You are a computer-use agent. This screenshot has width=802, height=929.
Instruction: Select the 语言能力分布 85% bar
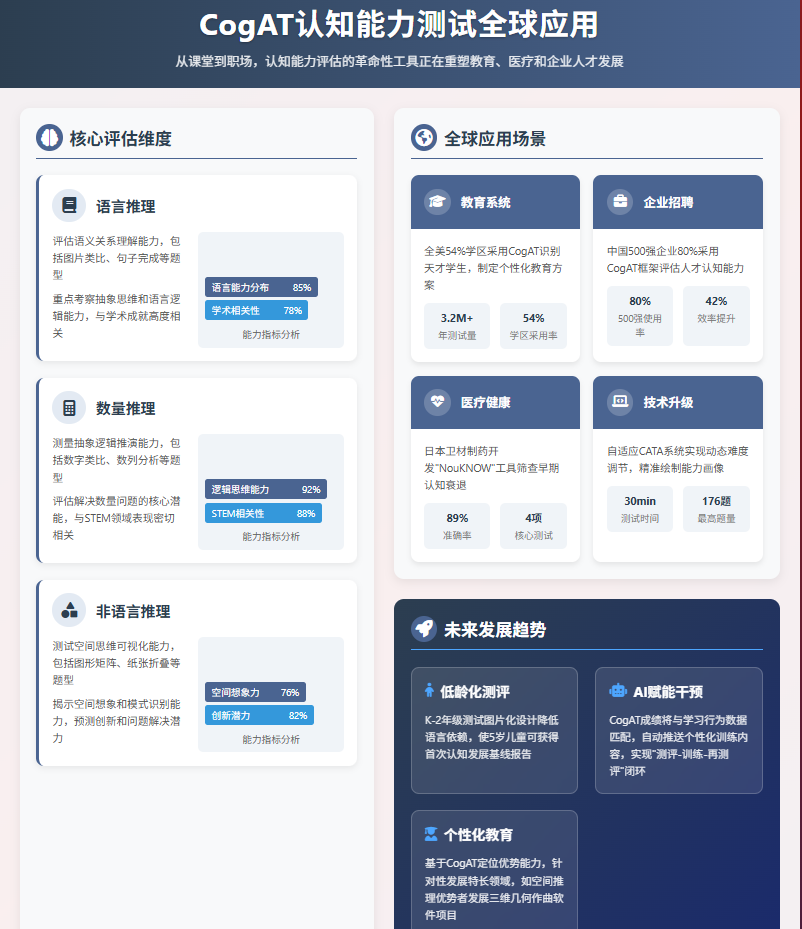click(x=261, y=287)
